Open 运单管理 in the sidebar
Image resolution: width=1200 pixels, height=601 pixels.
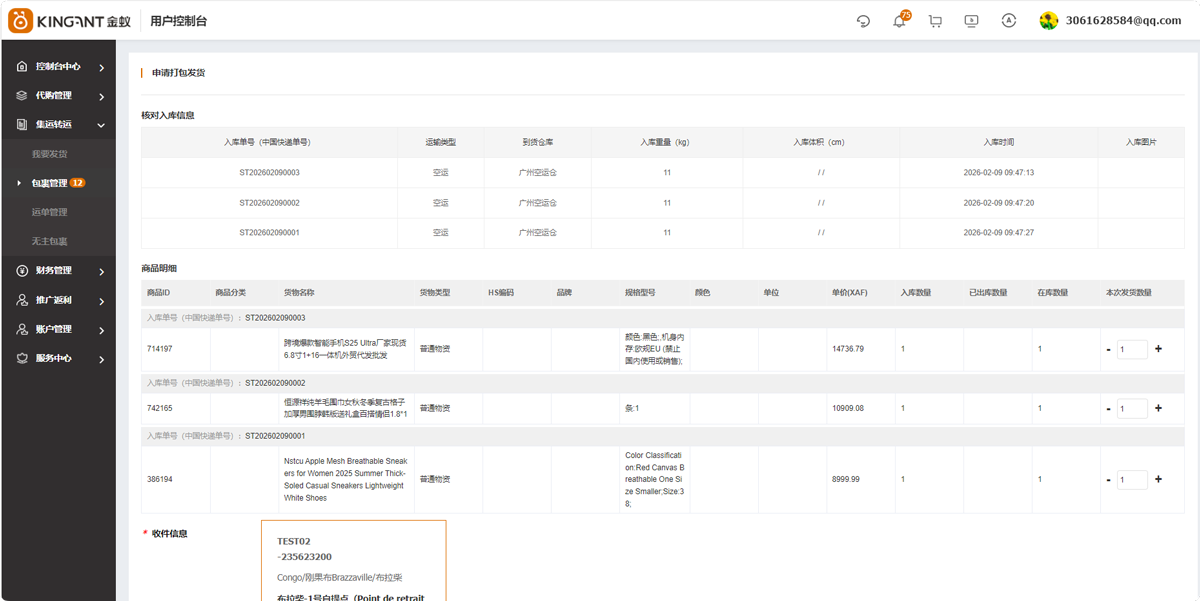click(50, 212)
